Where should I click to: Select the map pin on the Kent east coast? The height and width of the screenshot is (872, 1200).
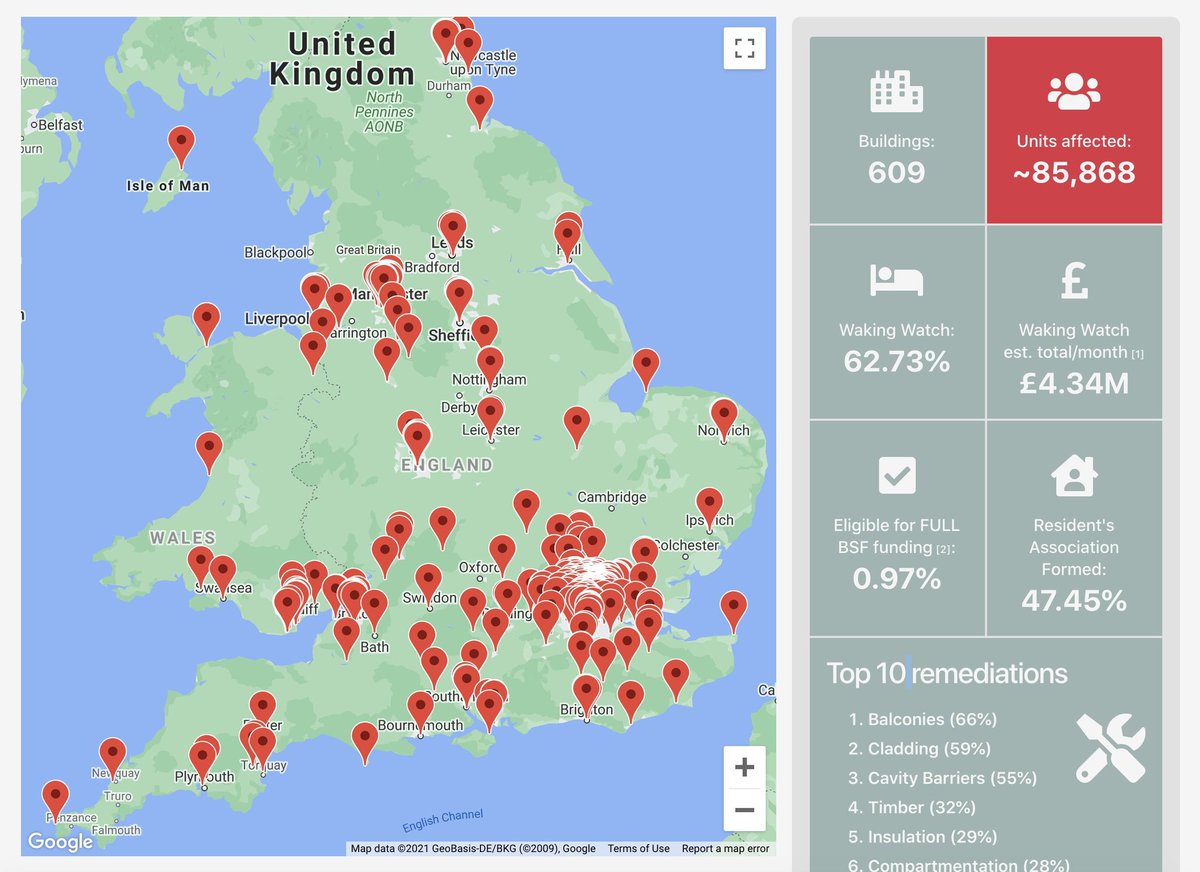click(x=734, y=612)
